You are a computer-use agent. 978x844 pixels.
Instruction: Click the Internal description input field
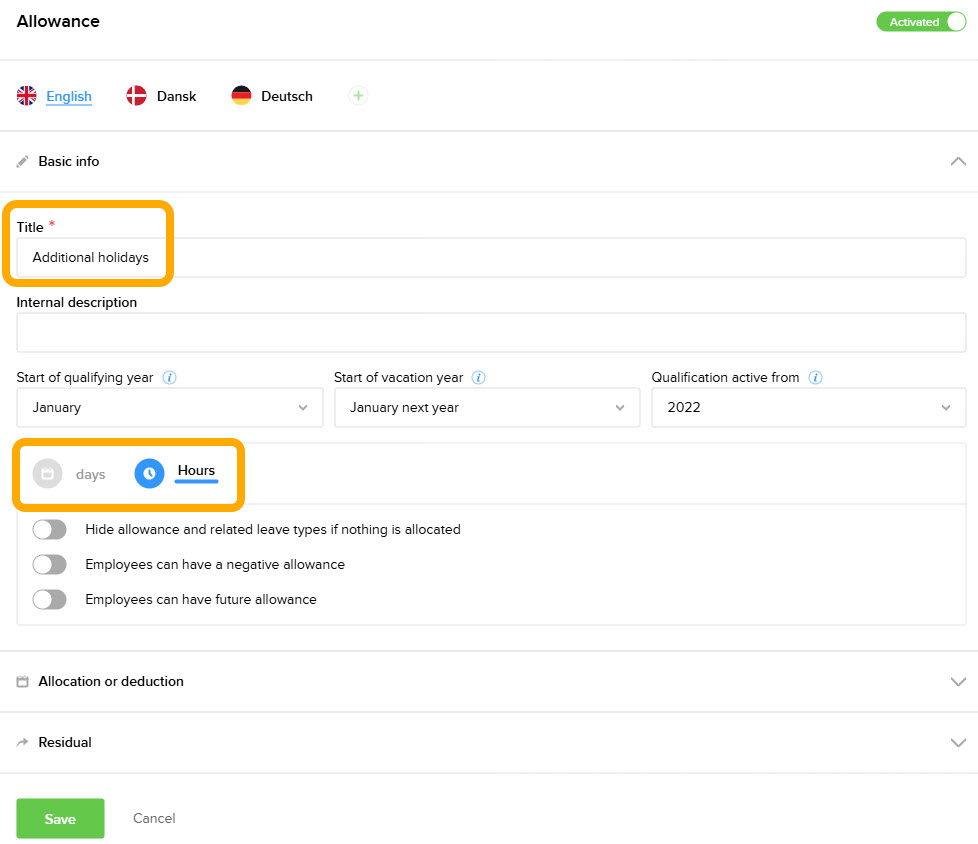click(x=491, y=333)
